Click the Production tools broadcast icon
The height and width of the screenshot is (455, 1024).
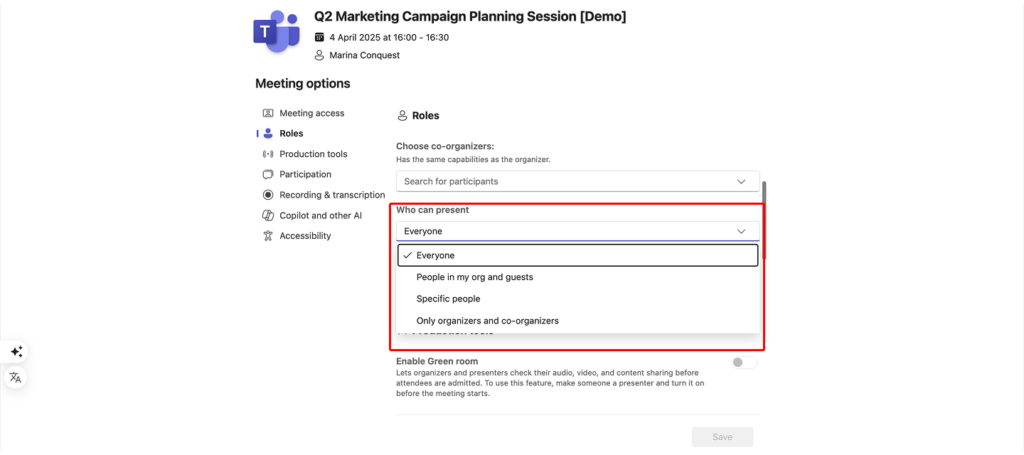(268, 154)
